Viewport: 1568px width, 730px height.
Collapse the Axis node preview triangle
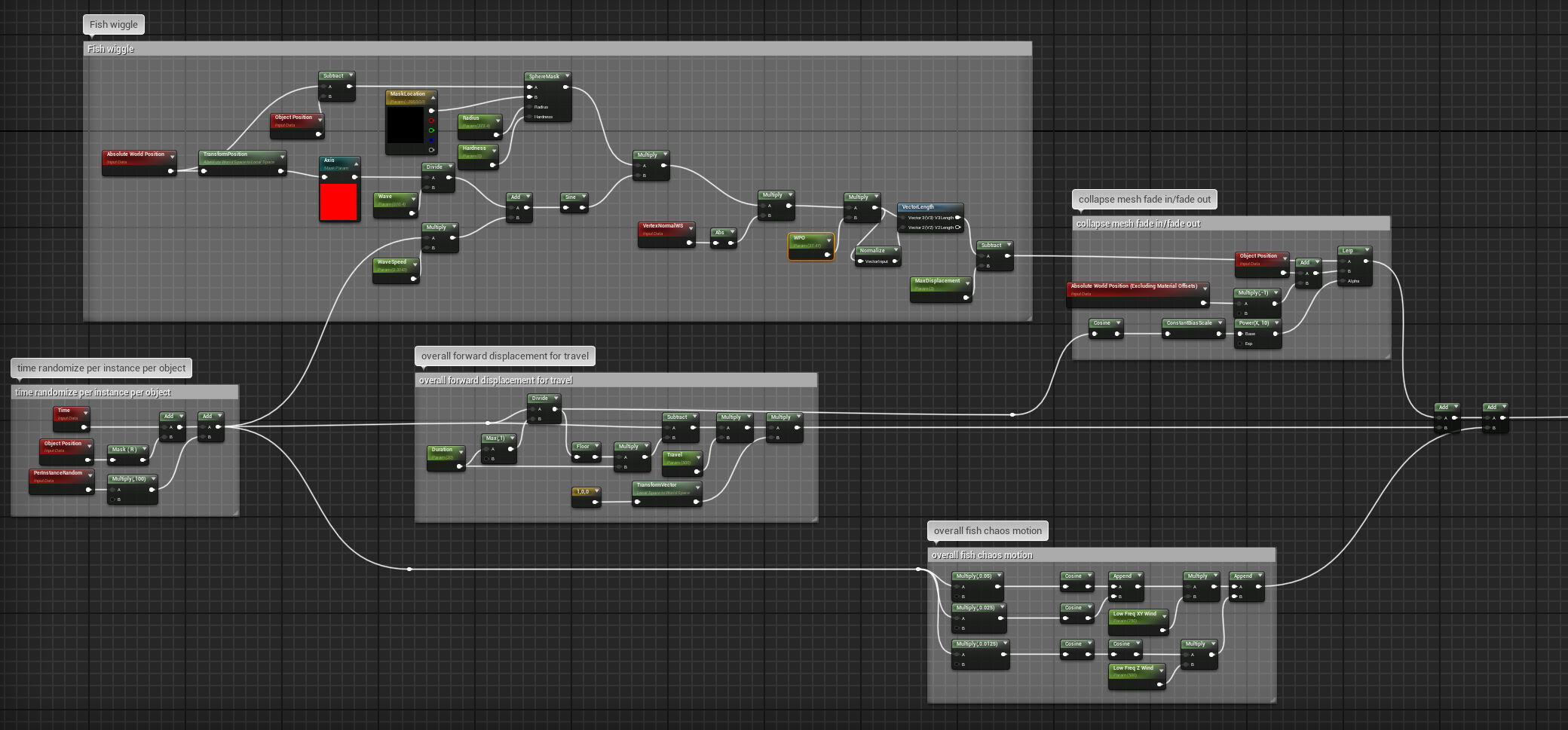click(356, 164)
